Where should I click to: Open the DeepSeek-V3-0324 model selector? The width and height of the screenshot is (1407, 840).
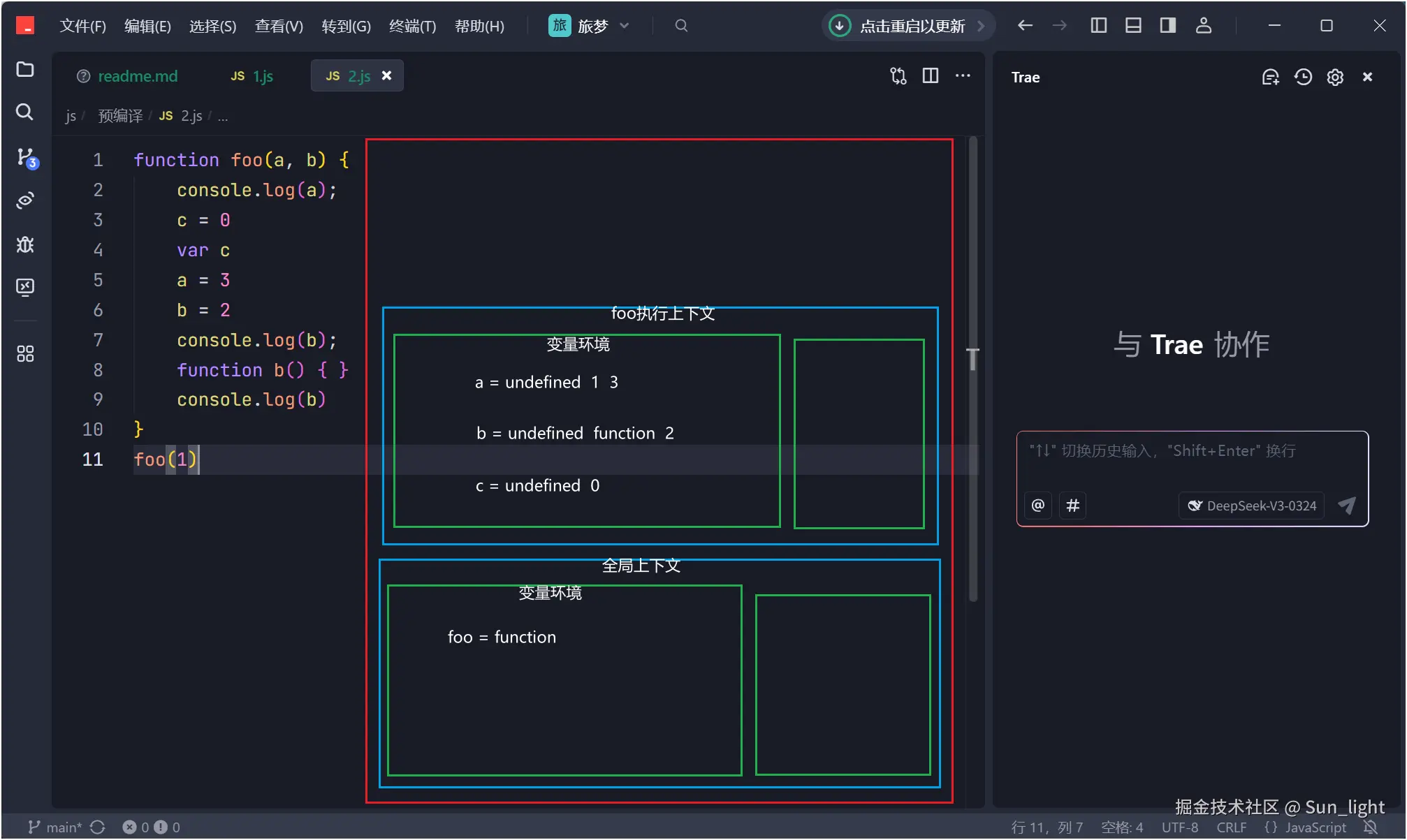click(1252, 506)
